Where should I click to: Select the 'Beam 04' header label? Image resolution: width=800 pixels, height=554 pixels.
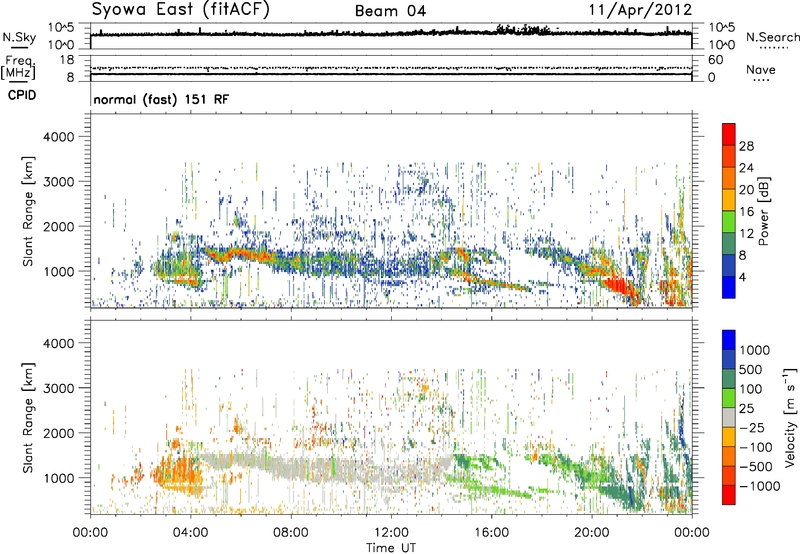click(390, 11)
